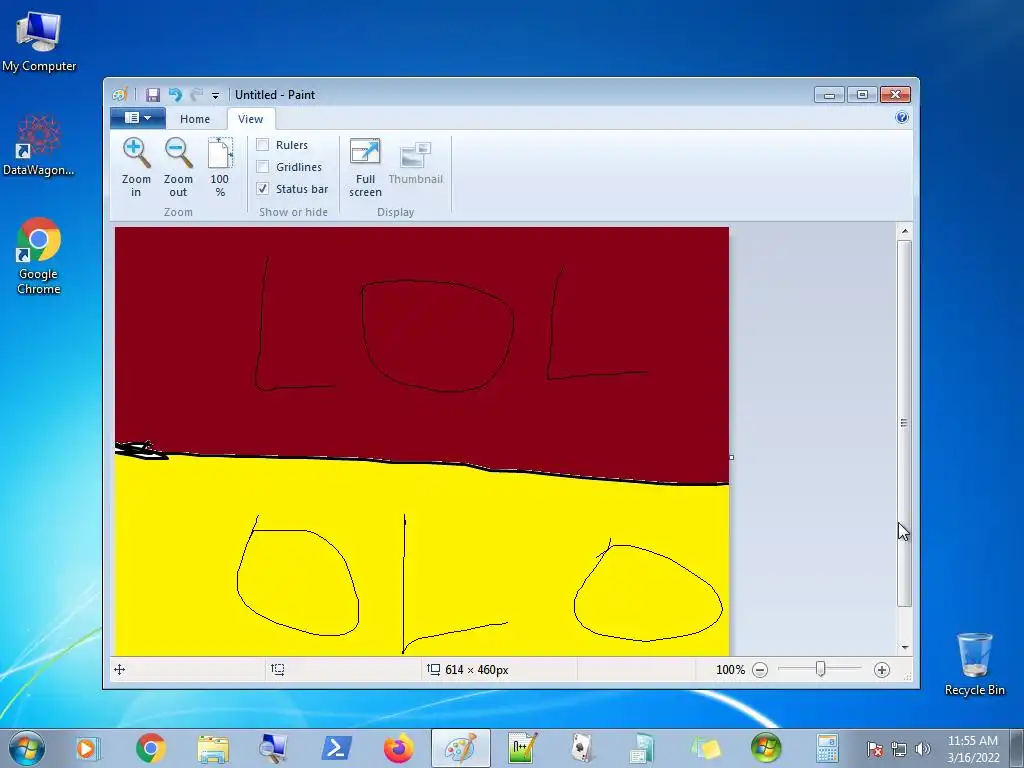1024x768 pixels.
Task: Select the Google Chrome desktop shortcut
Action: pyautogui.click(x=39, y=256)
